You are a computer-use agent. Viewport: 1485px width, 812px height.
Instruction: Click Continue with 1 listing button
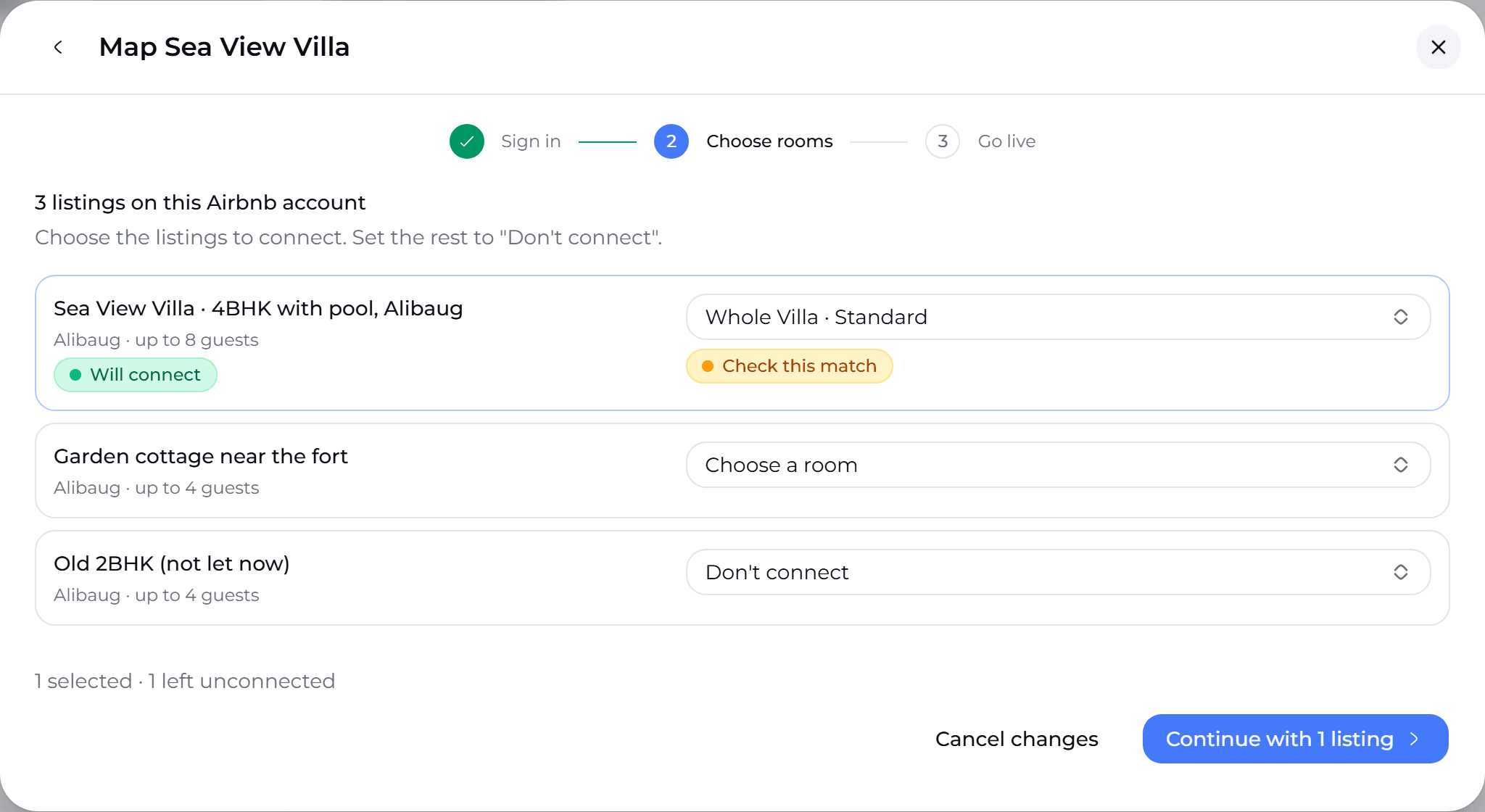[1295, 739]
